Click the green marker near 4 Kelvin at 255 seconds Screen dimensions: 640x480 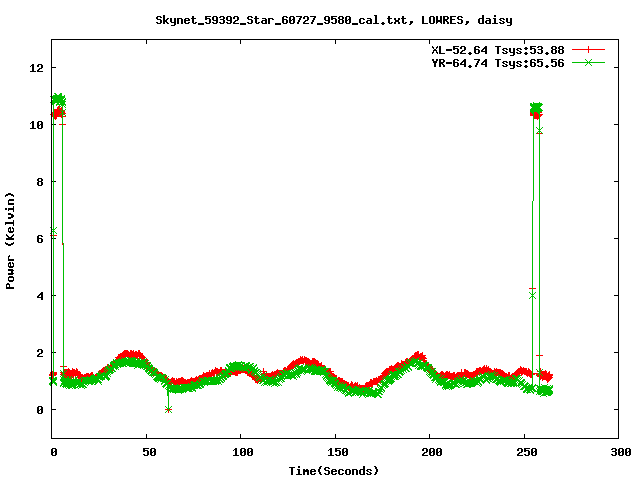[532, 296]
